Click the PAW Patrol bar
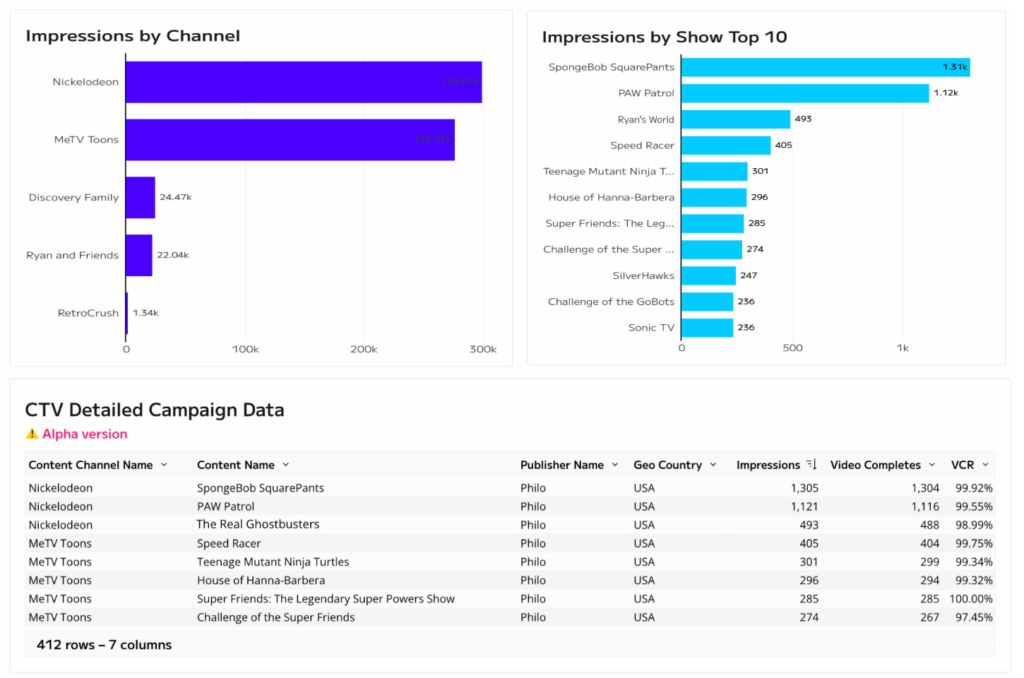 point(805,93)
